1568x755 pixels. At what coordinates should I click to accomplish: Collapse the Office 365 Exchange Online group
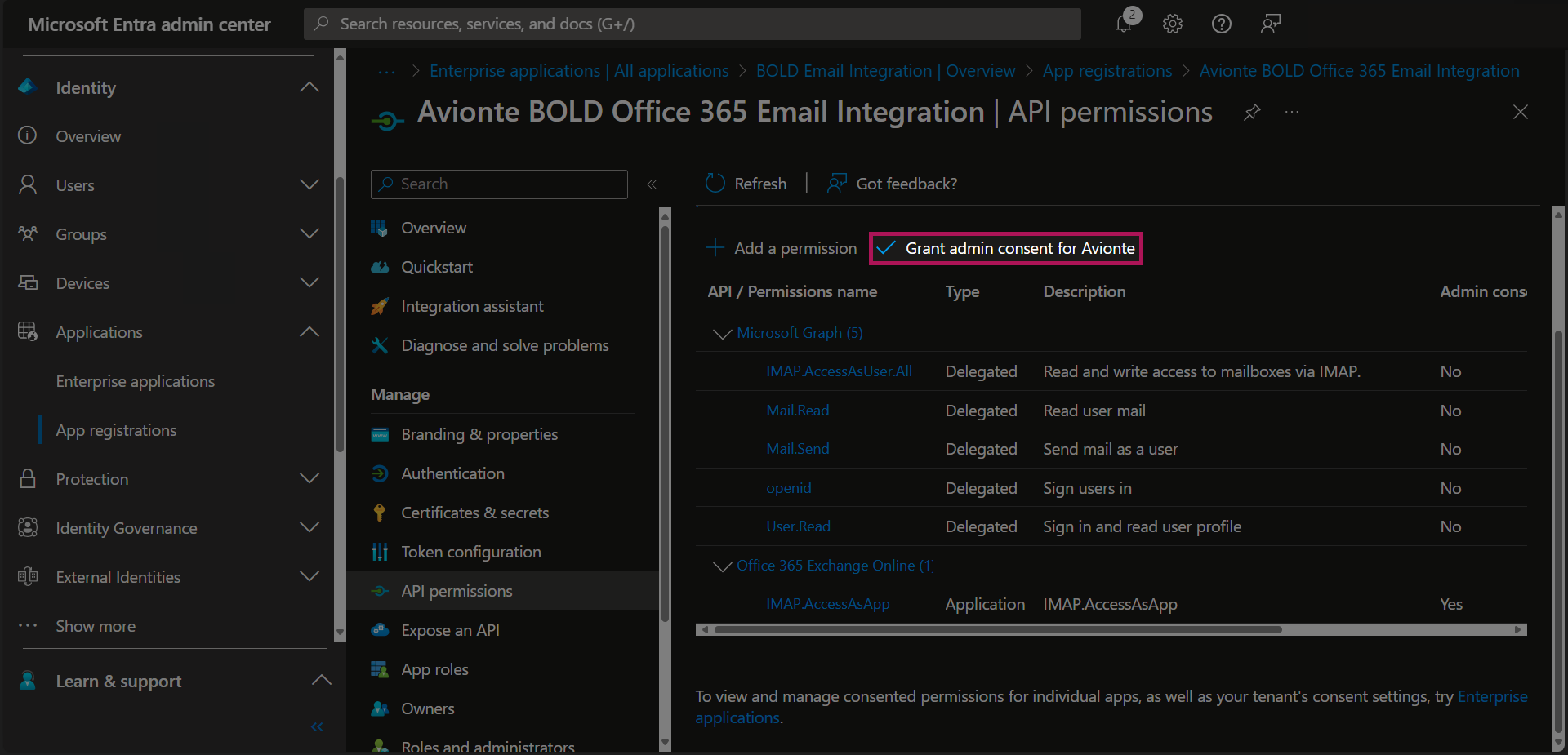click(x=722, y=566)
